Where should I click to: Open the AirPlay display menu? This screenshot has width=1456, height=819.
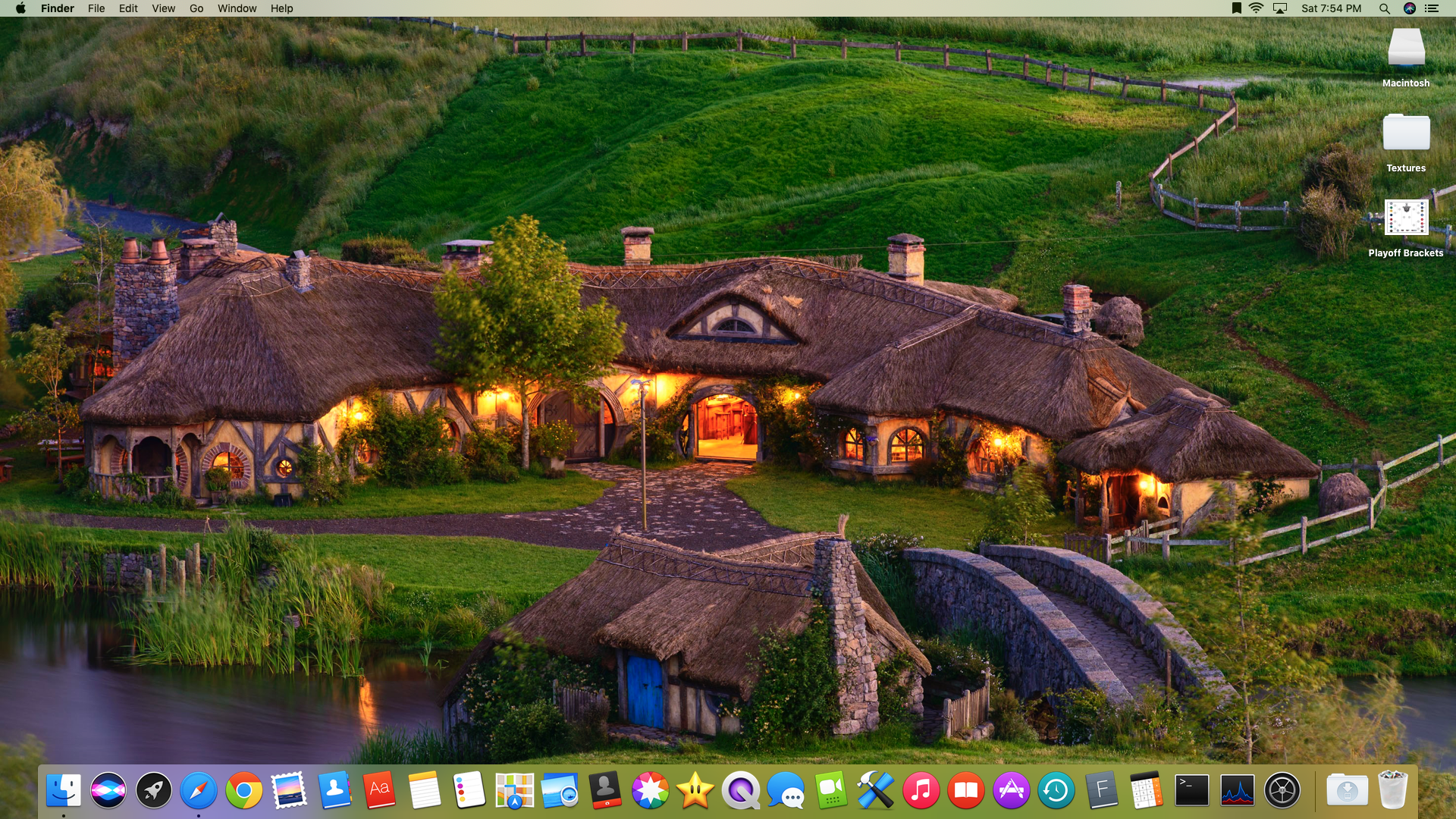click(1280, 8)
